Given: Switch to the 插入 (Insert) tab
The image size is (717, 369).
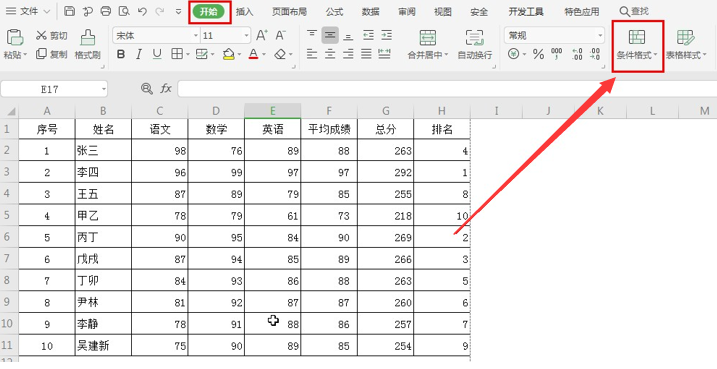Looking at the screenshot, I should coord(245,12).
